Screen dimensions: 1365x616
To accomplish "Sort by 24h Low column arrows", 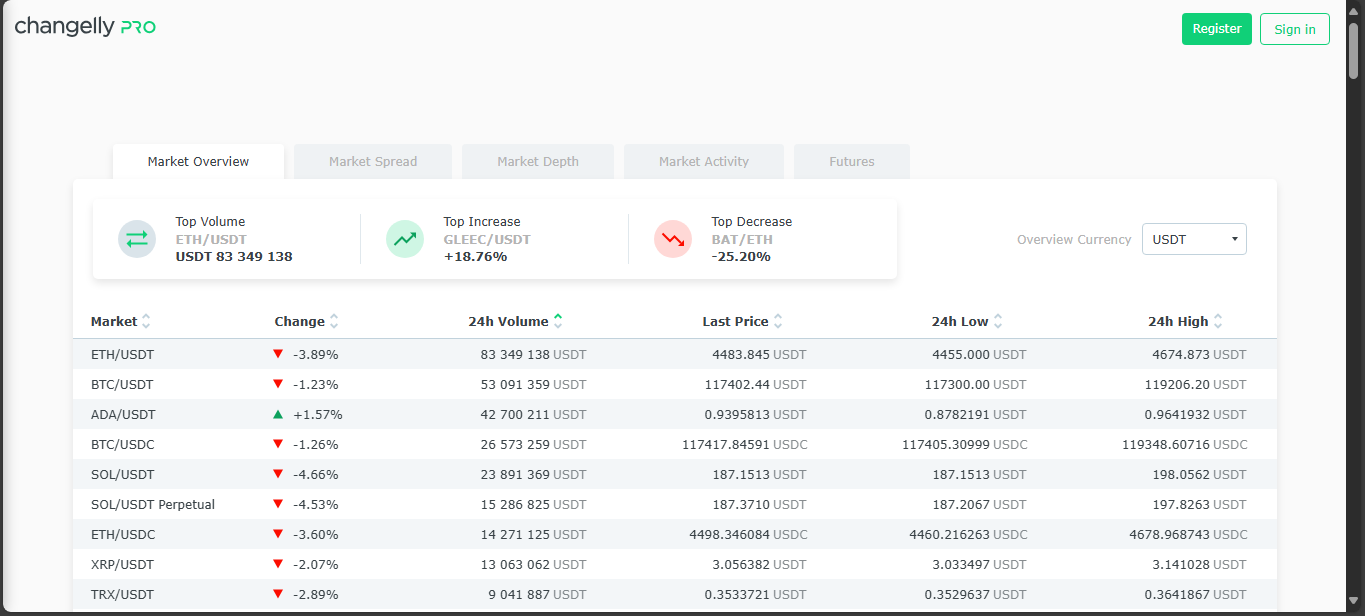I will click(x=998, y=322).
